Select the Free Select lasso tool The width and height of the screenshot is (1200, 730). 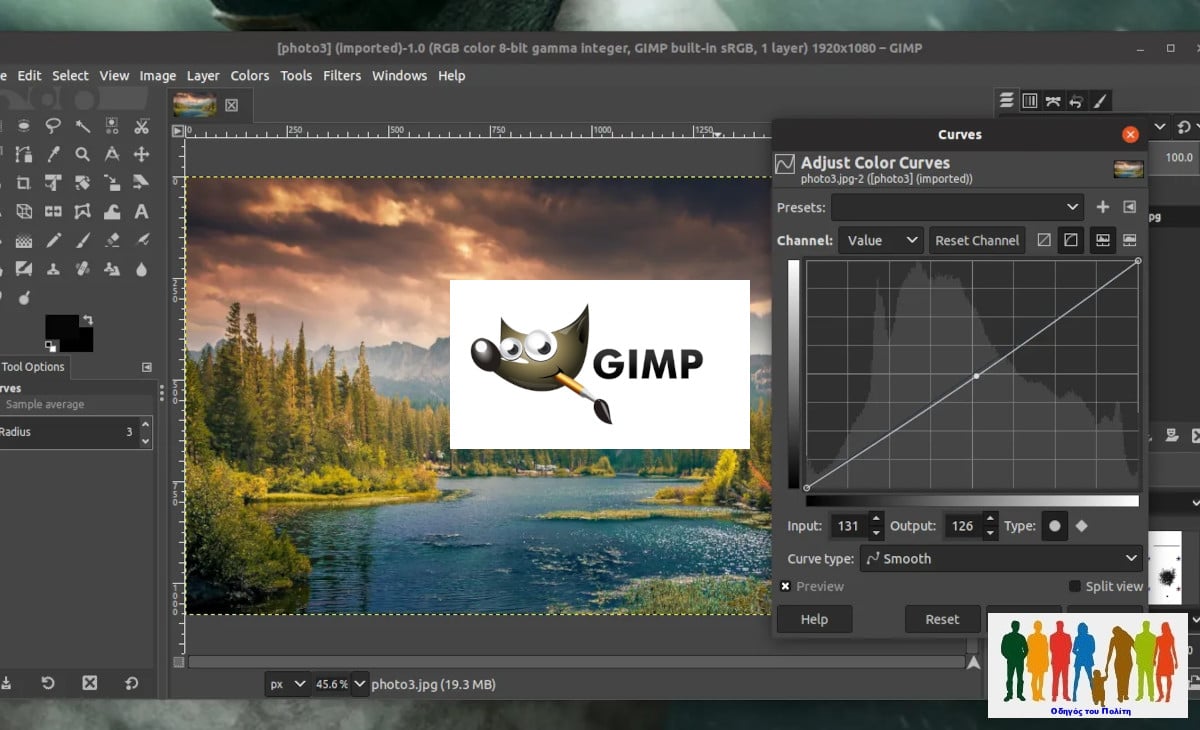click(53, 126)
